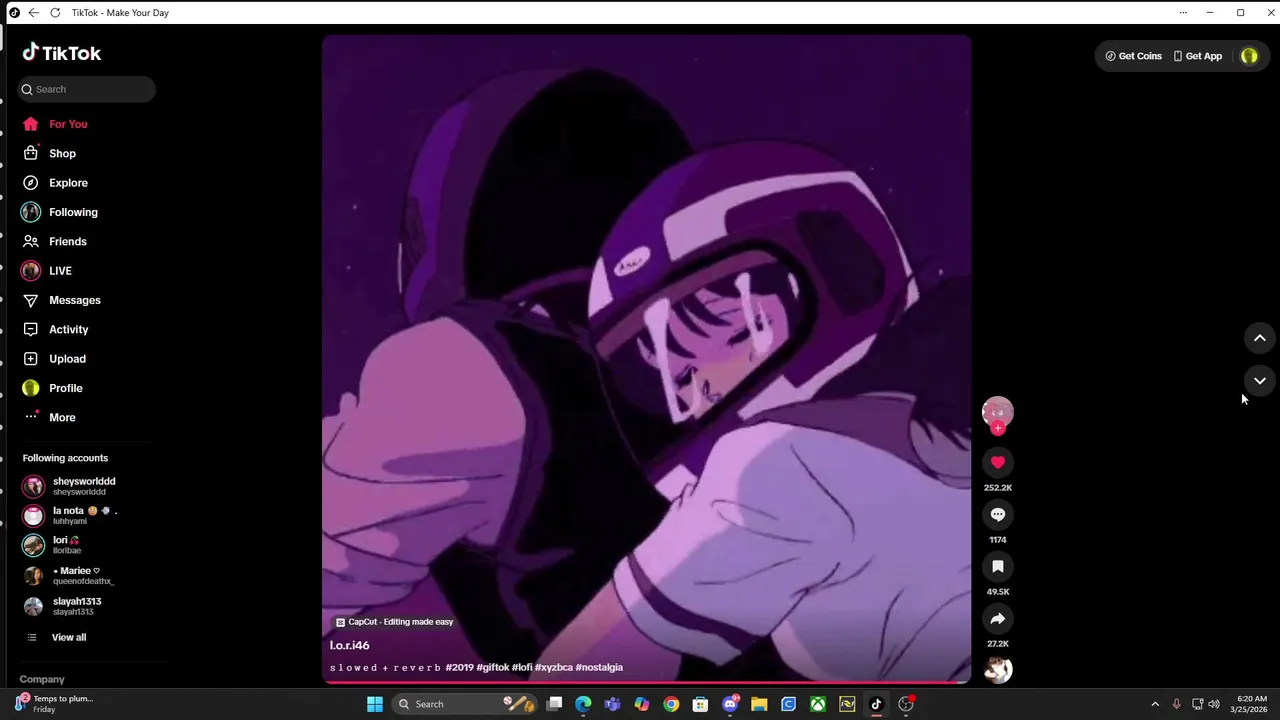
Task: Click the Activity chat icon
Action: pos(31,329)
